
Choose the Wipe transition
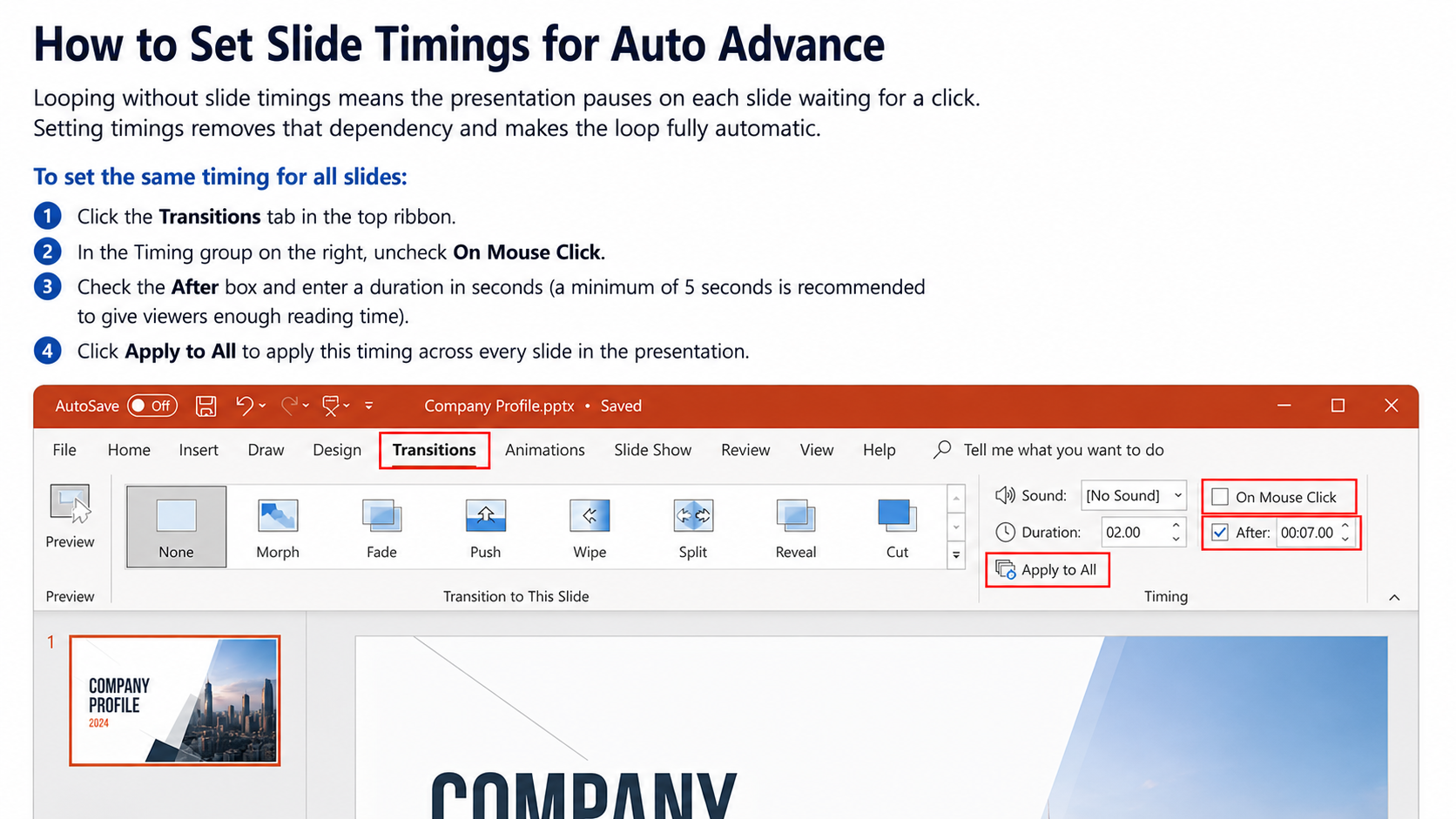click(590, 527)
